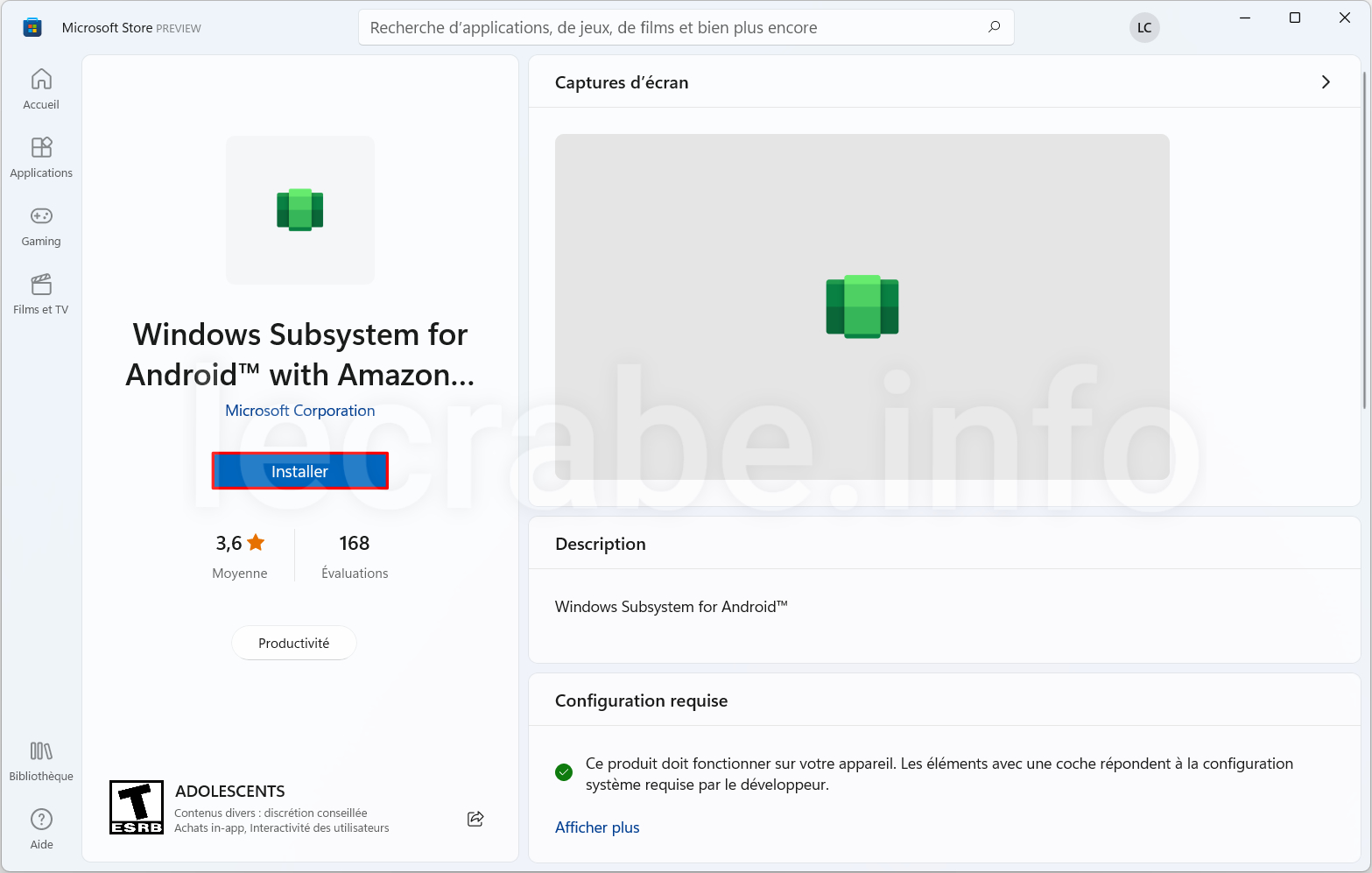Open the Gaming section
The height and width of the screenshot is (873, 1372).
41,226
